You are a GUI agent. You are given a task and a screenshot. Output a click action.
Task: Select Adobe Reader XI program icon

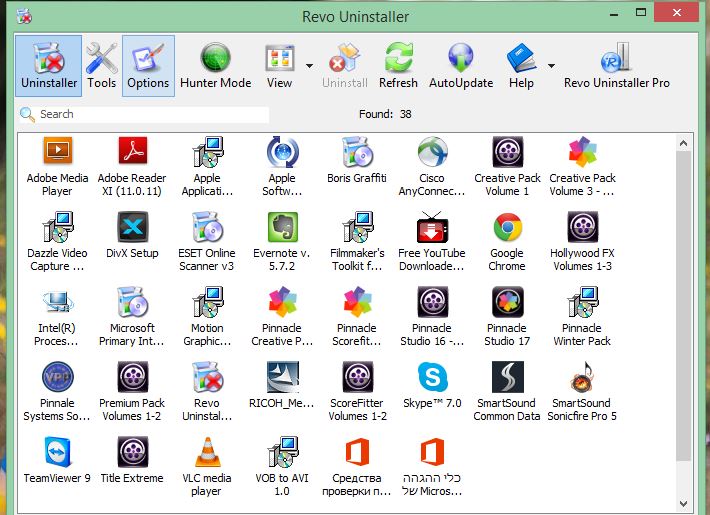coord(133,153)
